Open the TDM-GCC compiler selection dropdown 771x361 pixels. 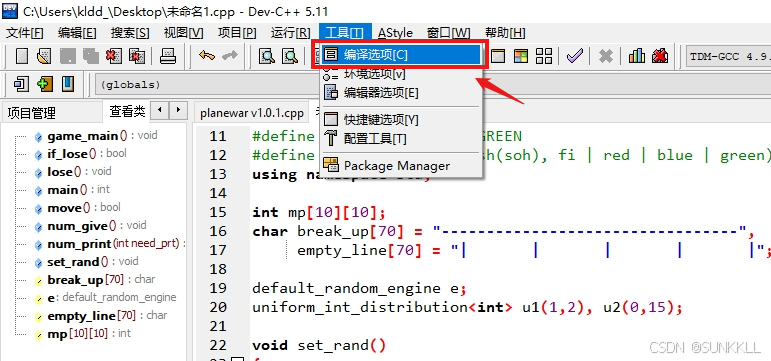tap(728, 56)
